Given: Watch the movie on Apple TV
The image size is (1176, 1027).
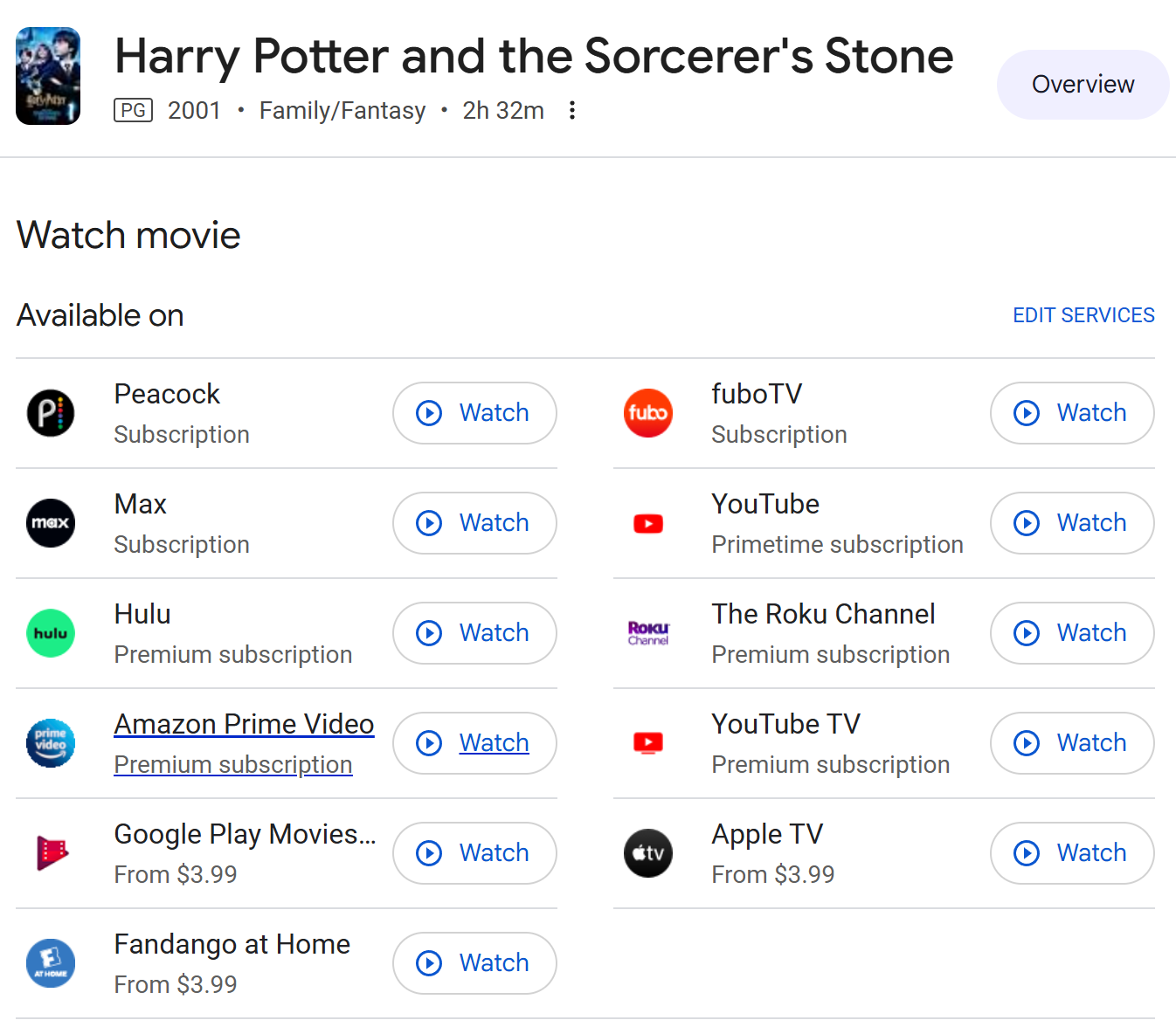Looking at the screenshot, I should 1072,853.
